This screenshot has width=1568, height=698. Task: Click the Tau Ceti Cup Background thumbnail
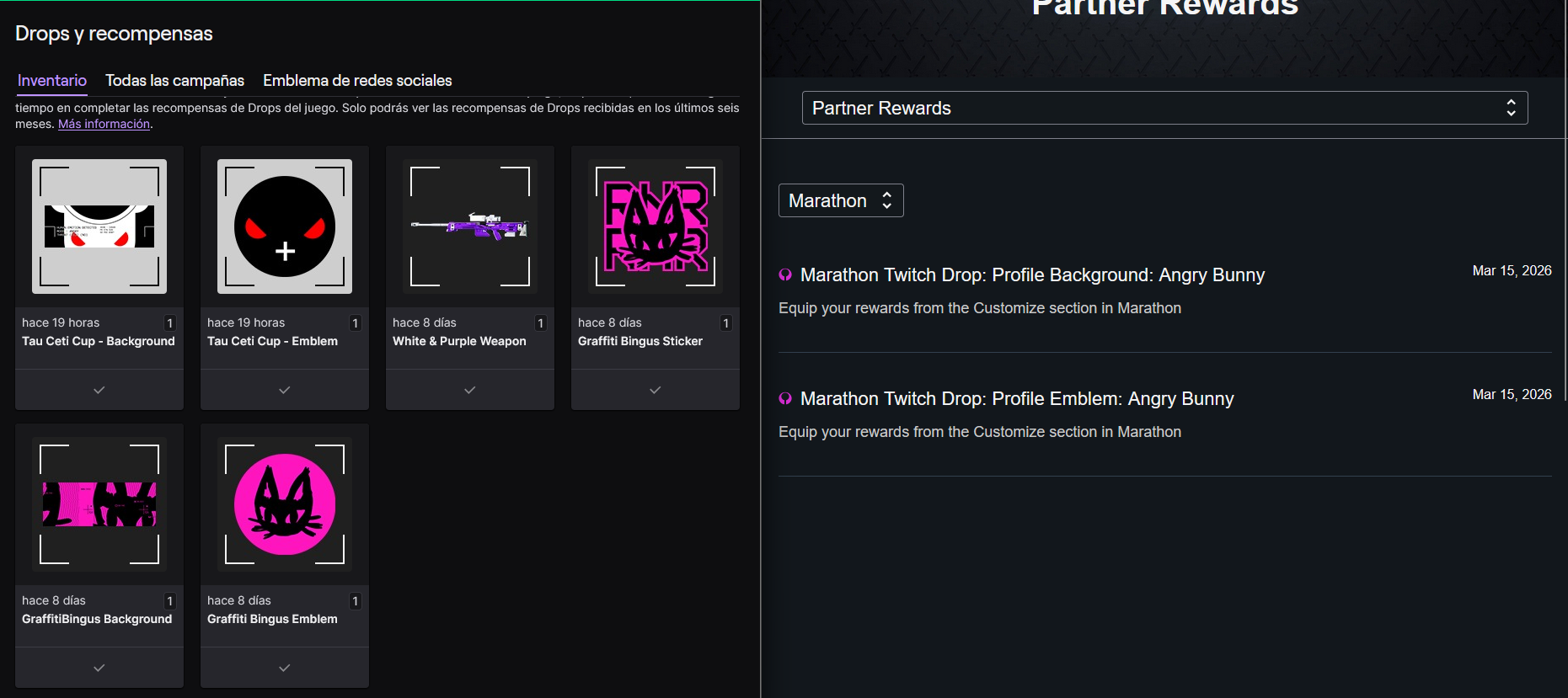tap(99, 226)
